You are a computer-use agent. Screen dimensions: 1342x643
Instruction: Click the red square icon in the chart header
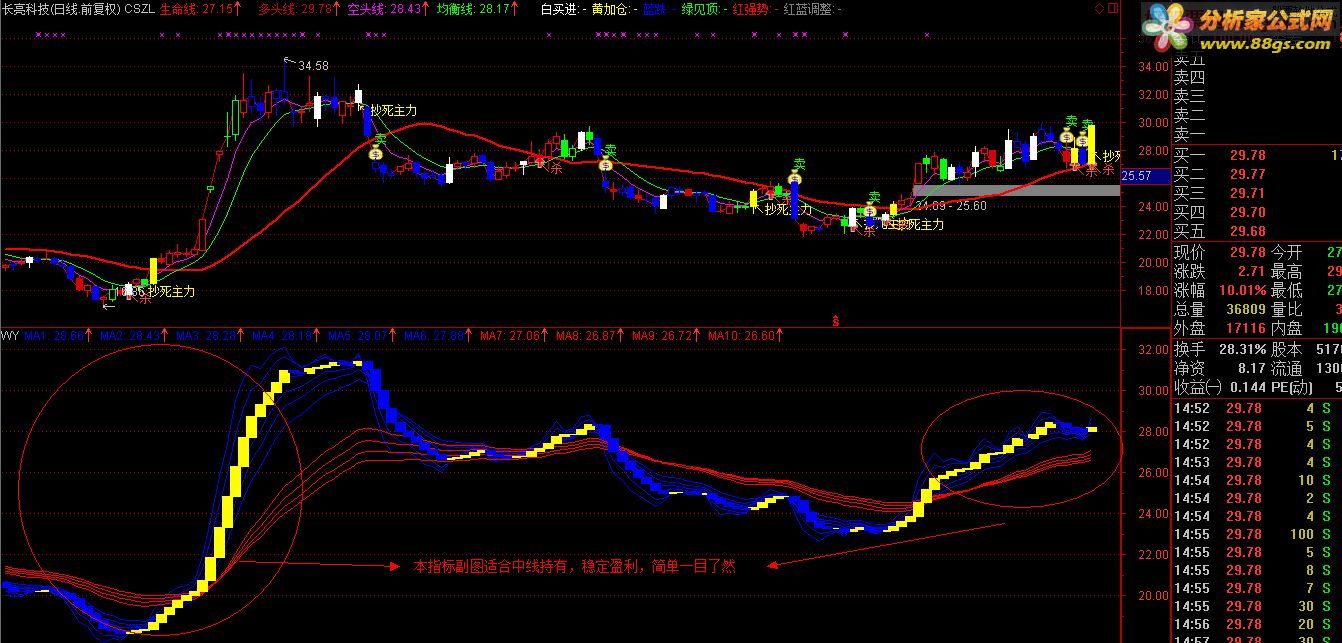pyautogui.click(x=1114, y=8)
